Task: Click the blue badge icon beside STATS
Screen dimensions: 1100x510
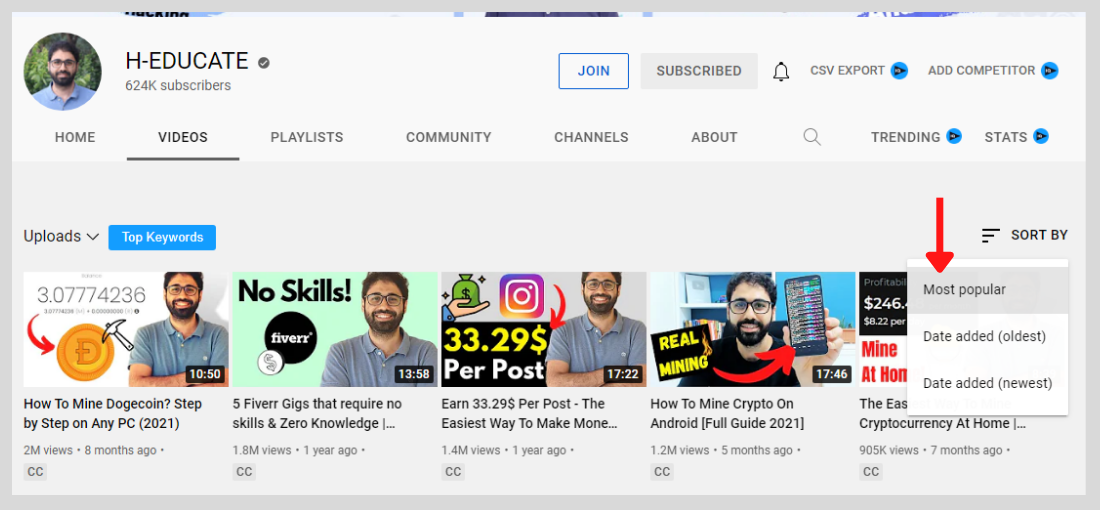Action: point(1041,137)
